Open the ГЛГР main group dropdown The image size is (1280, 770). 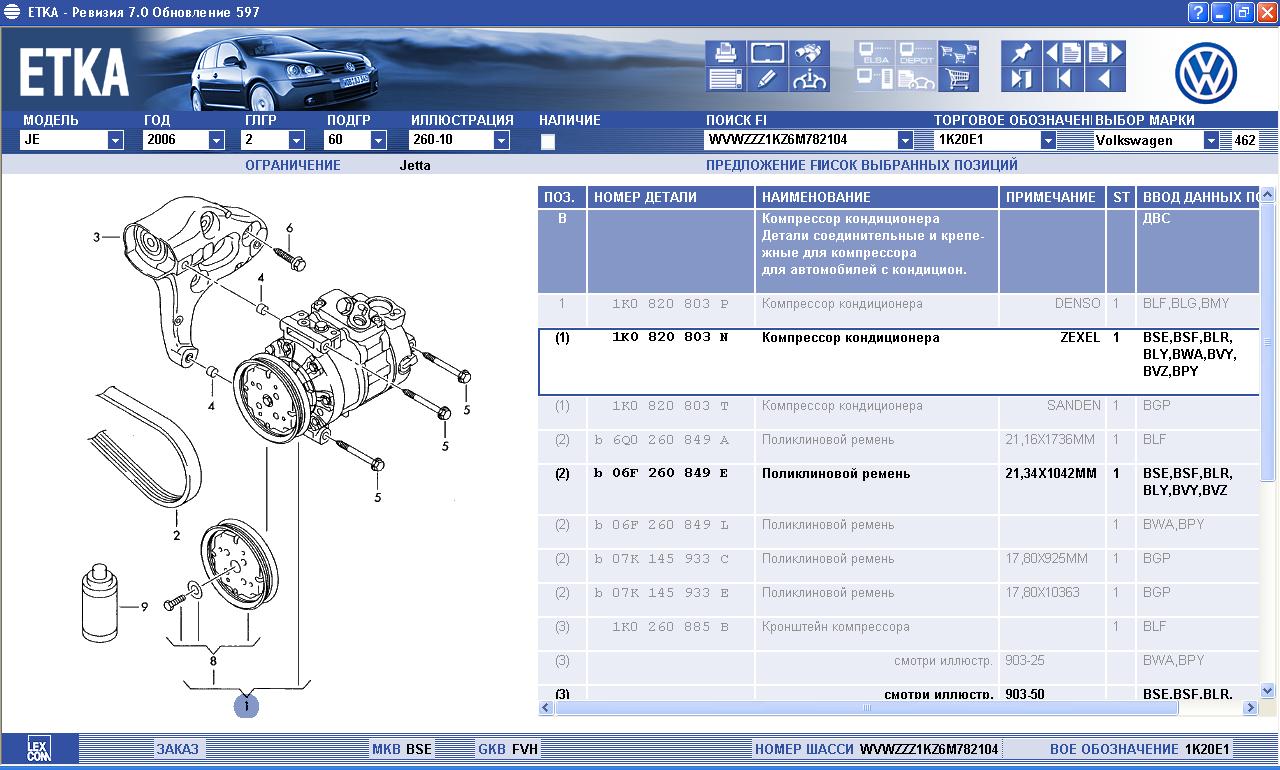pos(296,141)
